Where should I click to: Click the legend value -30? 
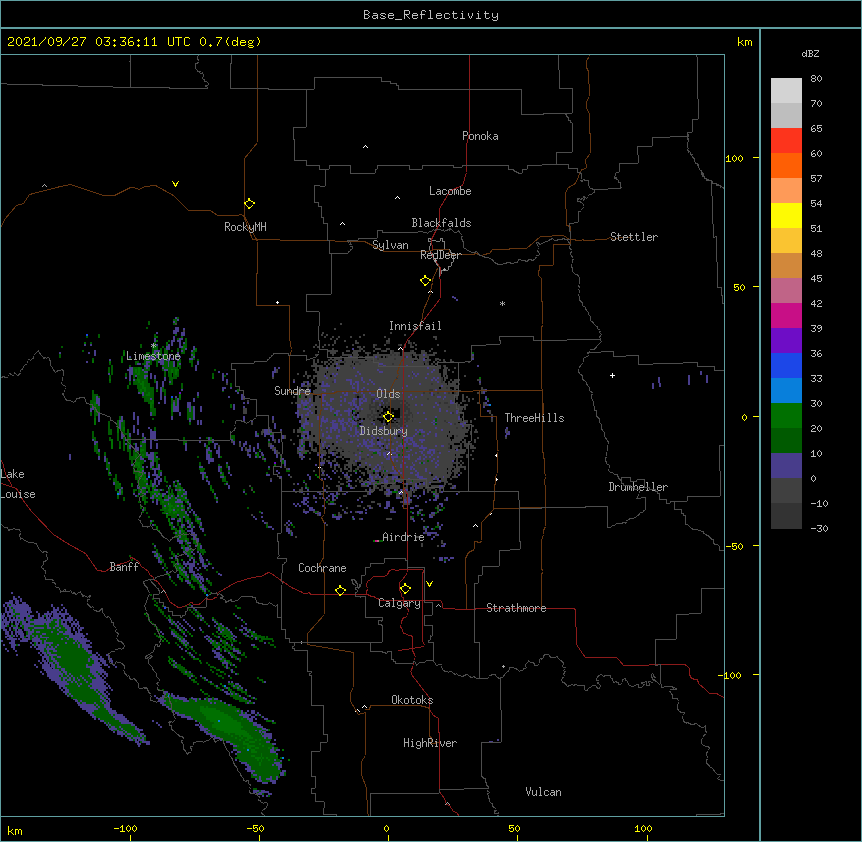819,528
